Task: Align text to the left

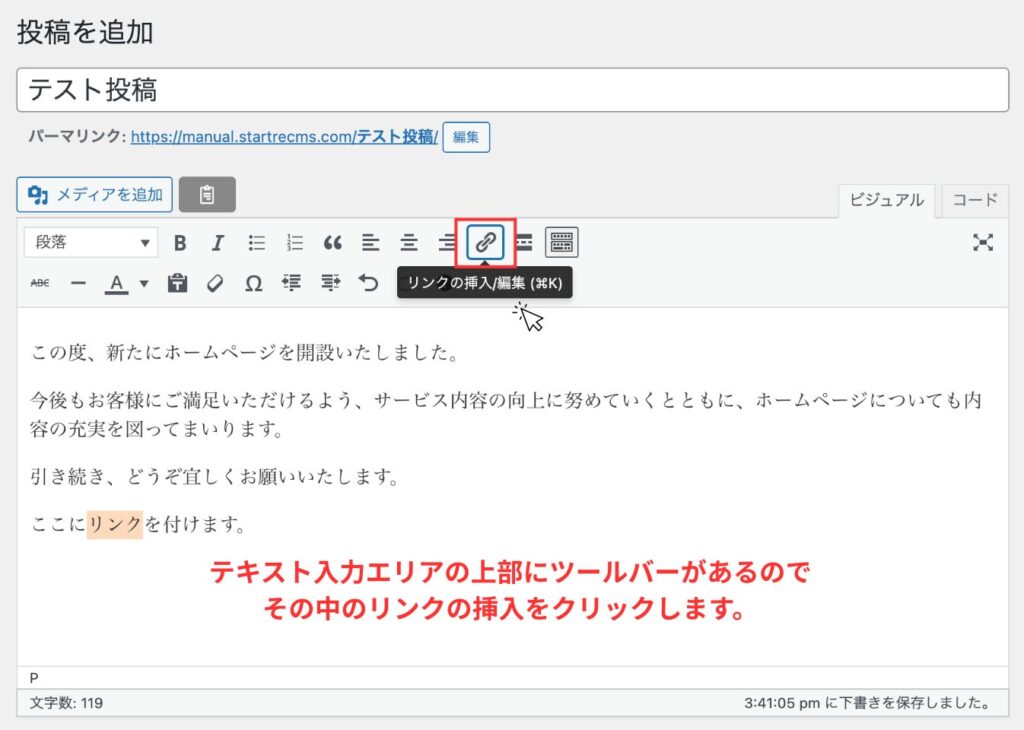Action: [371, 242]
